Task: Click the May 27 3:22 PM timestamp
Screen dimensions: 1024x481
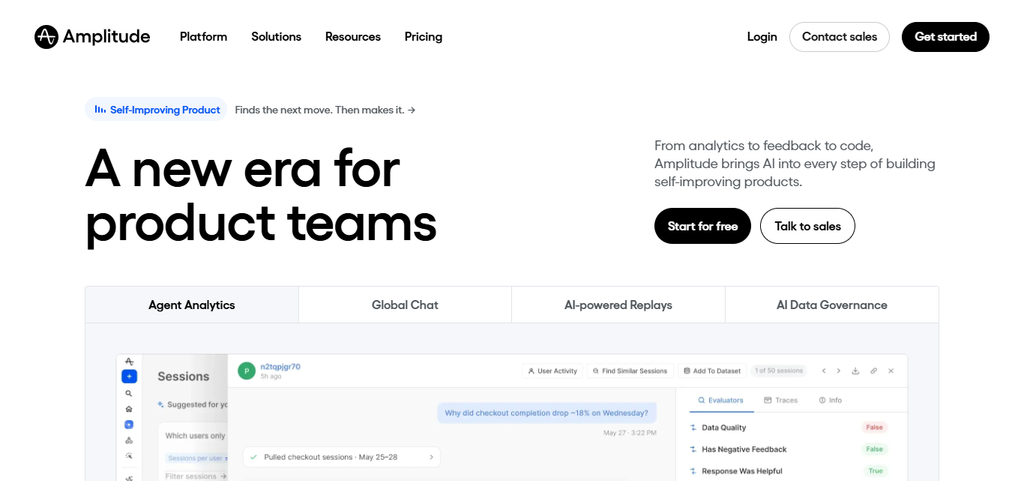Action: [x=630, y=433]
